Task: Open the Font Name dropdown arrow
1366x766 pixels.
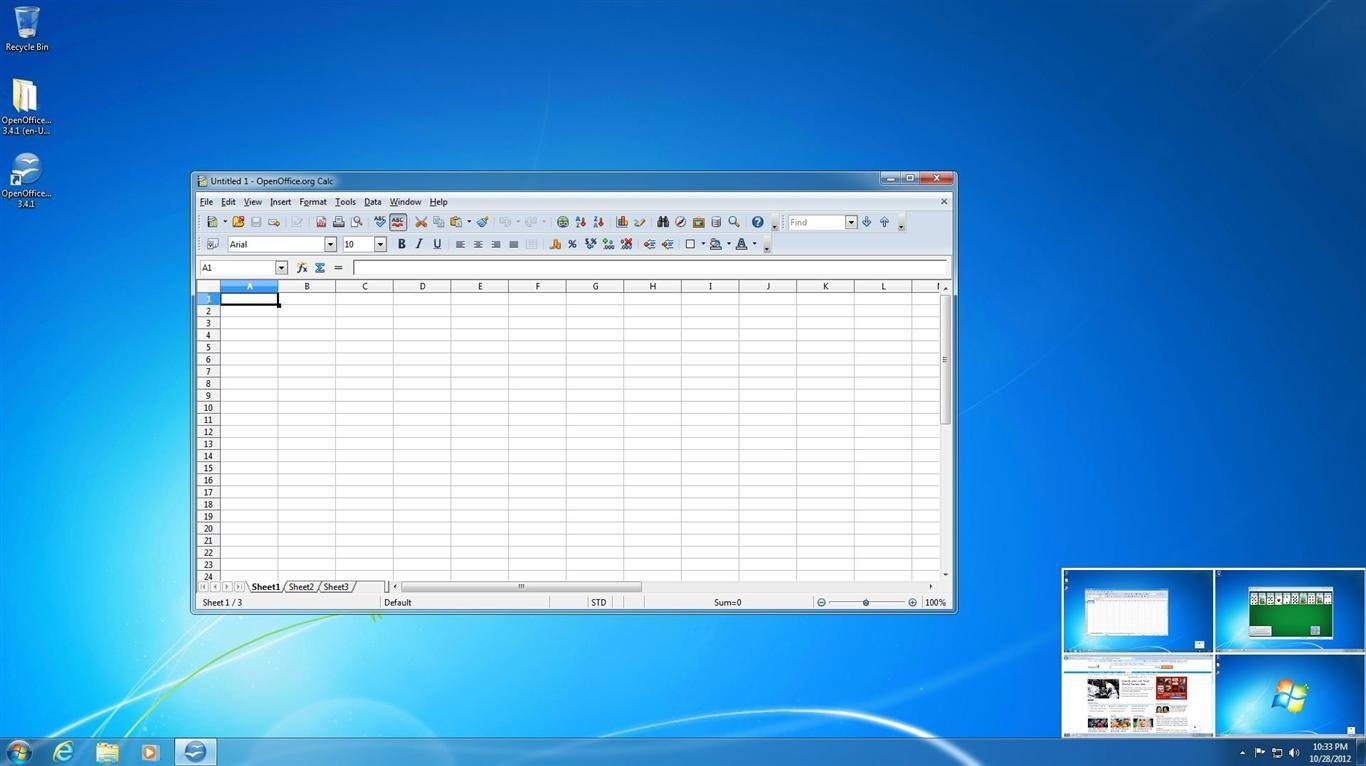Action: (330, 244)
